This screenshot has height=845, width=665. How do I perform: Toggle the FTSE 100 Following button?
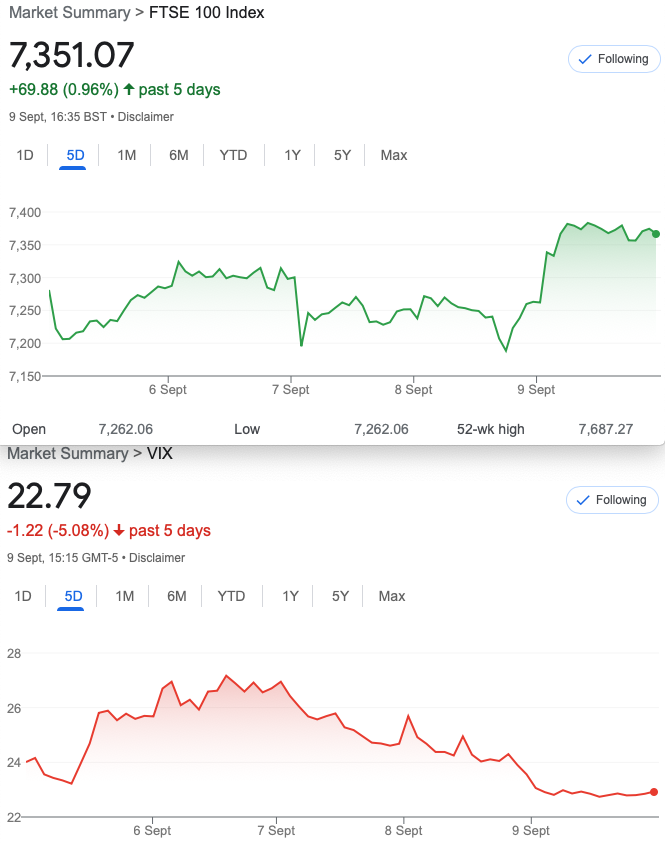pyautogui.click(x=613, y=59)
